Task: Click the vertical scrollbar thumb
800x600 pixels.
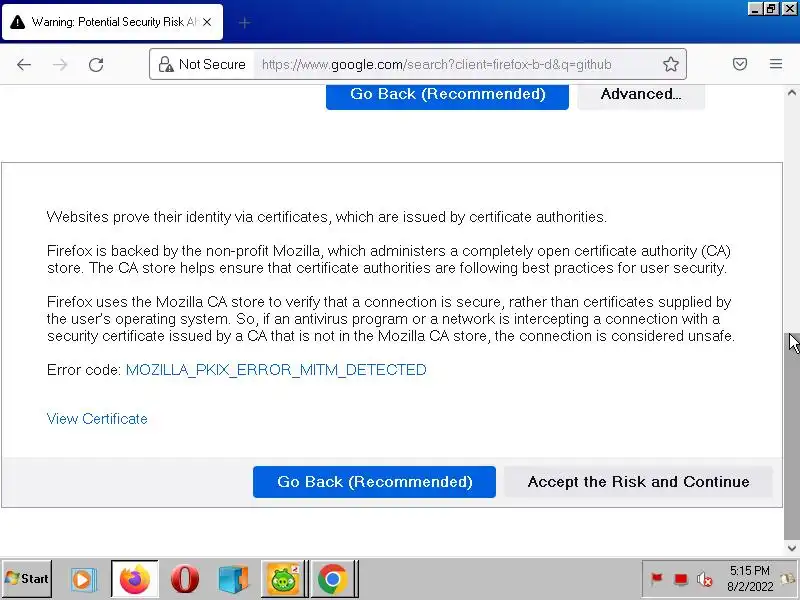Action: [x=791, y=434]
